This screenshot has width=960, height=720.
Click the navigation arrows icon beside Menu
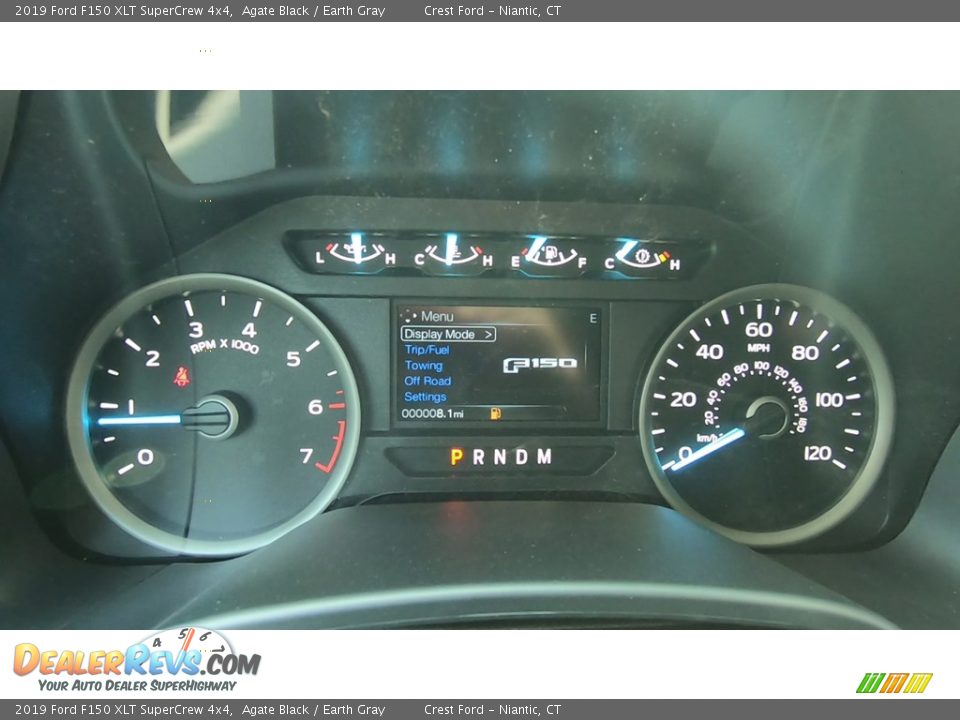click(x=408, y=316)
